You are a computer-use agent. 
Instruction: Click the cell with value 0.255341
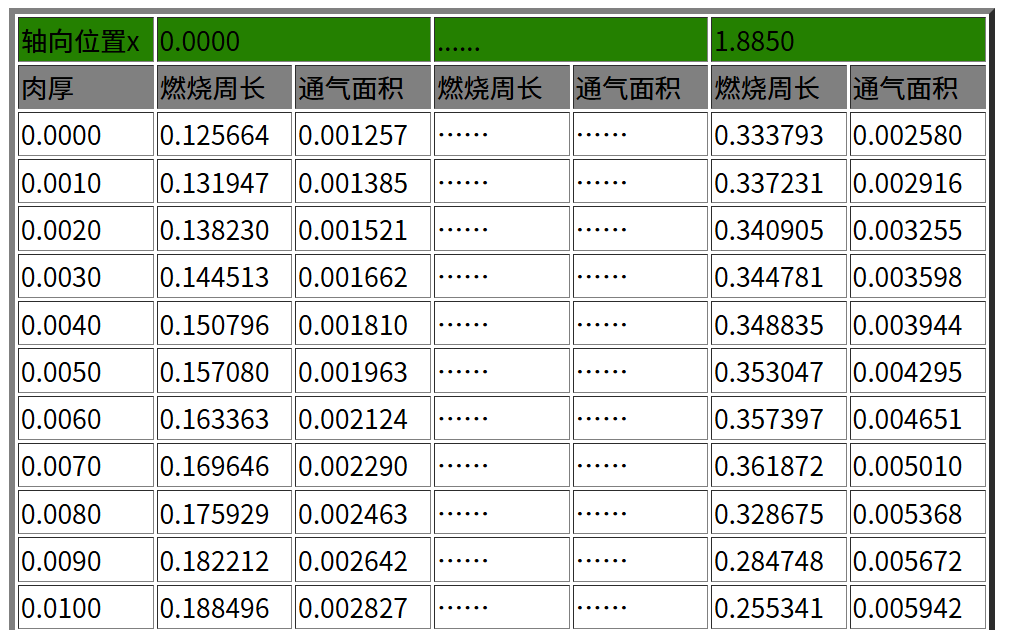coord(778,607)
